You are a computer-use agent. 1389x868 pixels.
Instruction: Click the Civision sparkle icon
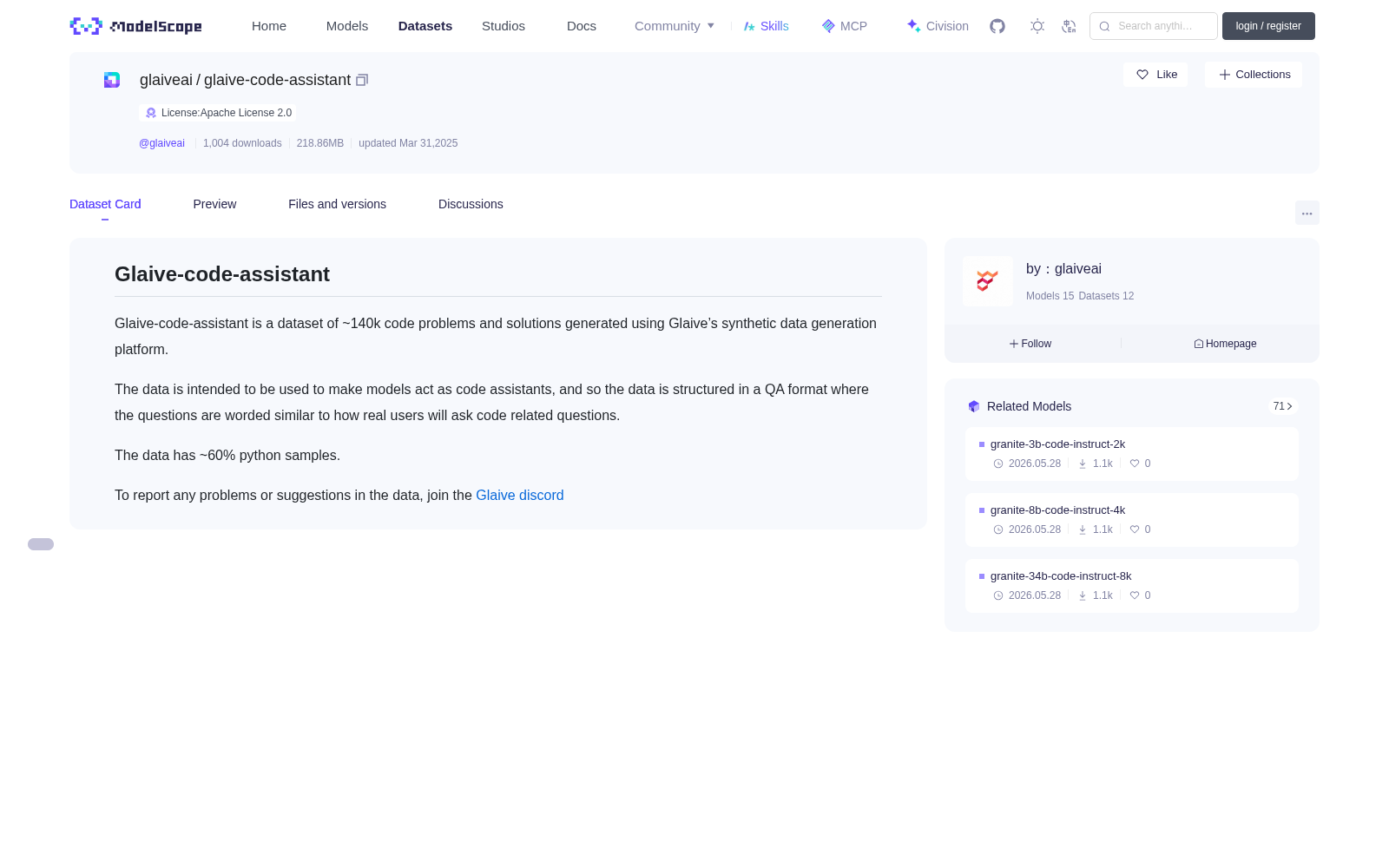[913, 26]
